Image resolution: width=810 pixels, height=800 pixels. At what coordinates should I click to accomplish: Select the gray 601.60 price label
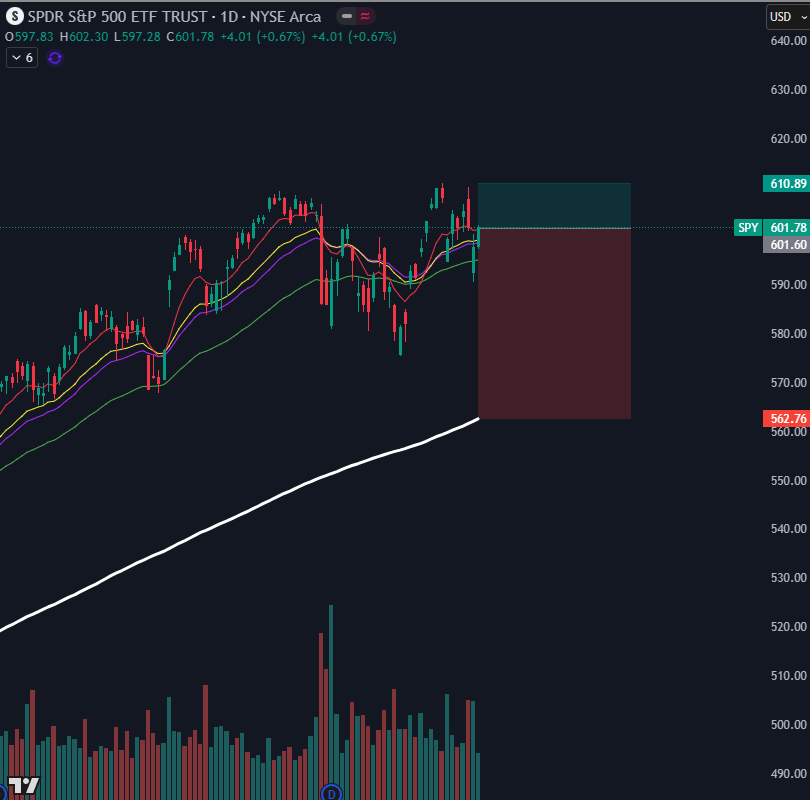[x=786, y=244]
